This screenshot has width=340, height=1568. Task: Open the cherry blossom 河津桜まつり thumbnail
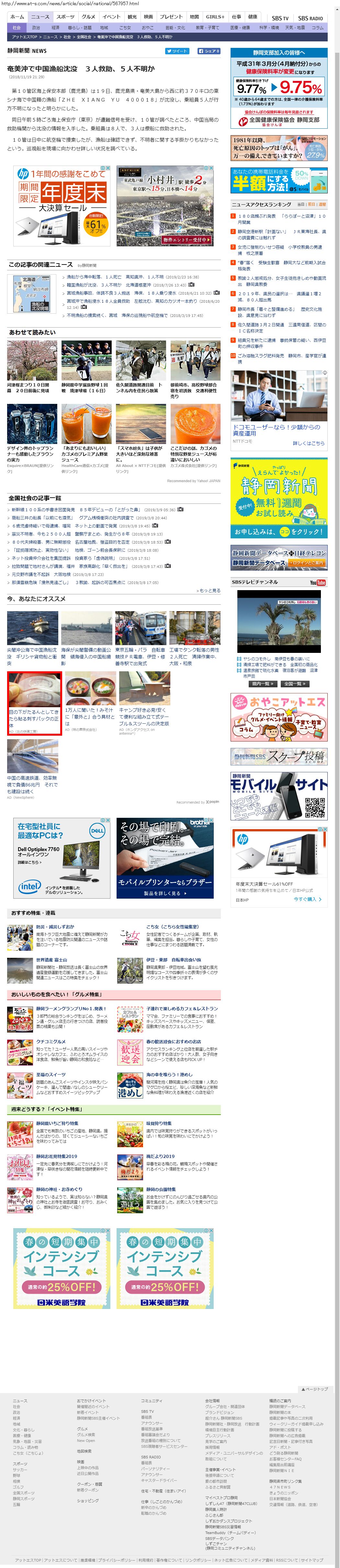(32, 360)
